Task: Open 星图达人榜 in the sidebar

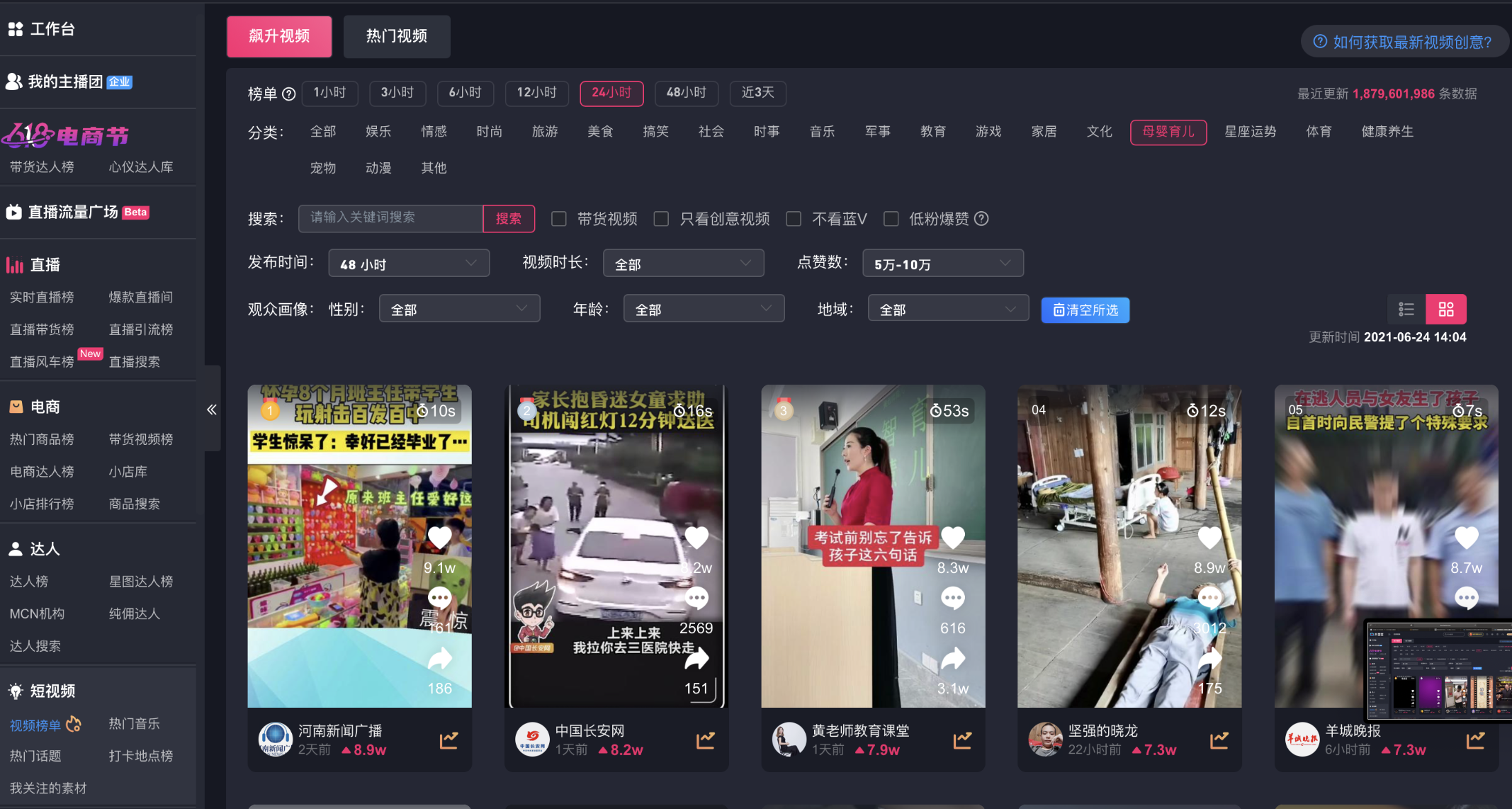Action: [141, 582]
